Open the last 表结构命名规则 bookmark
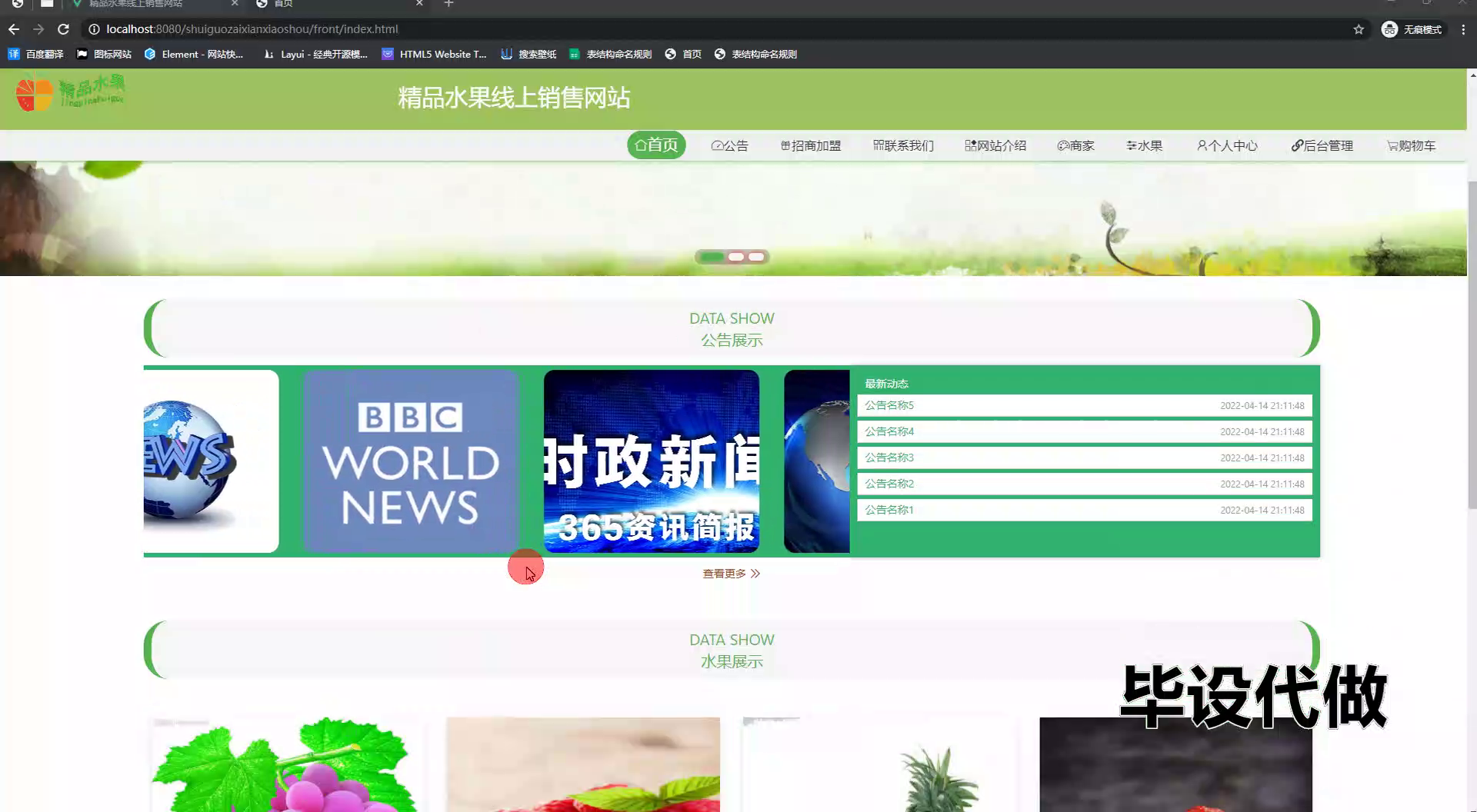The width and height of the screenshot is (1477, 812). coord(755,54)
